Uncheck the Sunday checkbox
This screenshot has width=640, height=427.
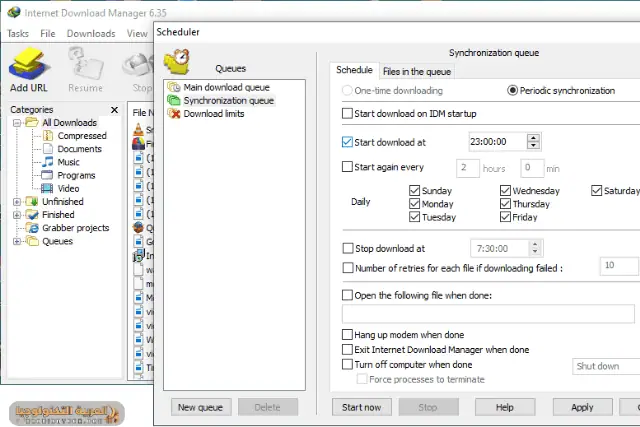point(414,190)
